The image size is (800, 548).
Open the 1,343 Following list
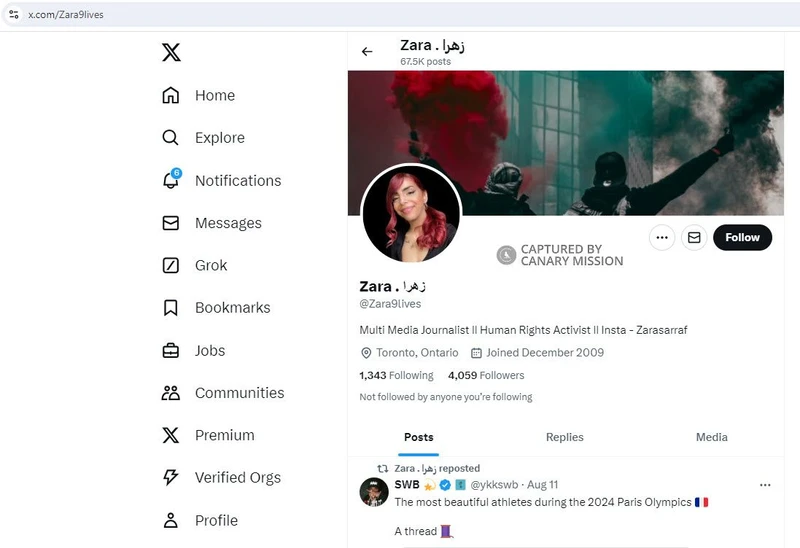(396, 376)
